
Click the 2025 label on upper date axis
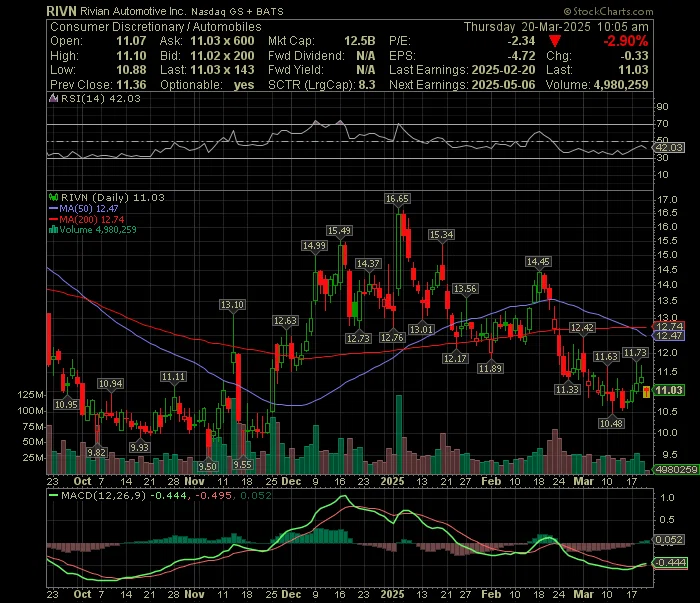click(392, 482)
